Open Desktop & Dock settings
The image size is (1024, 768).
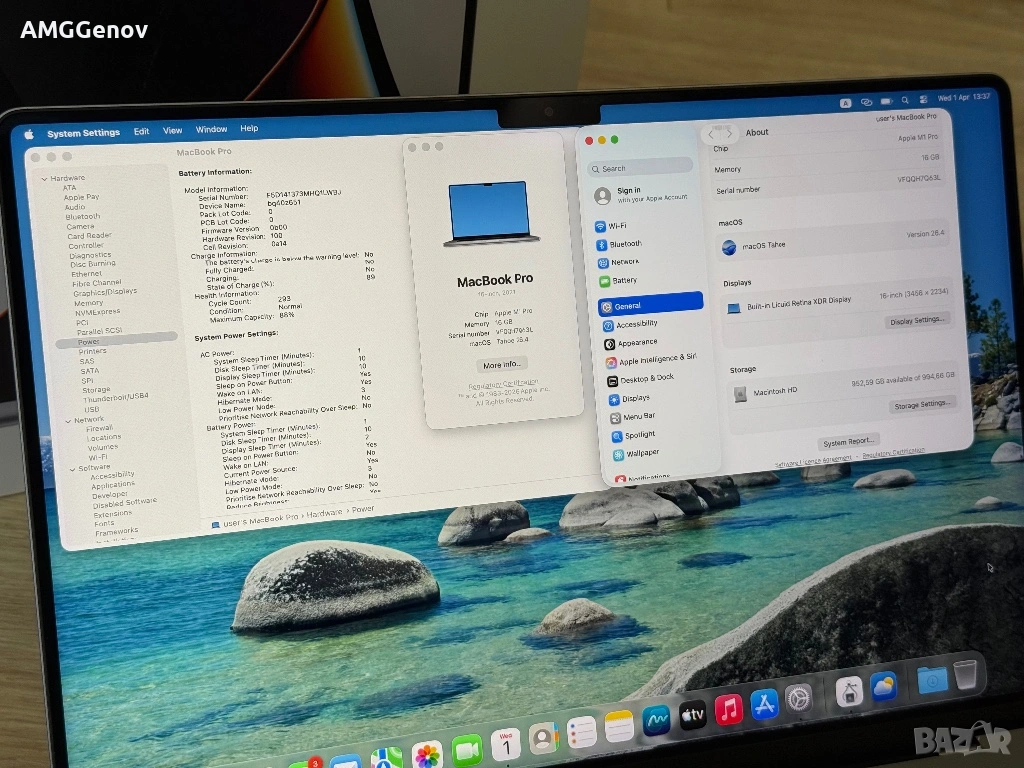[x=646, y=379]
